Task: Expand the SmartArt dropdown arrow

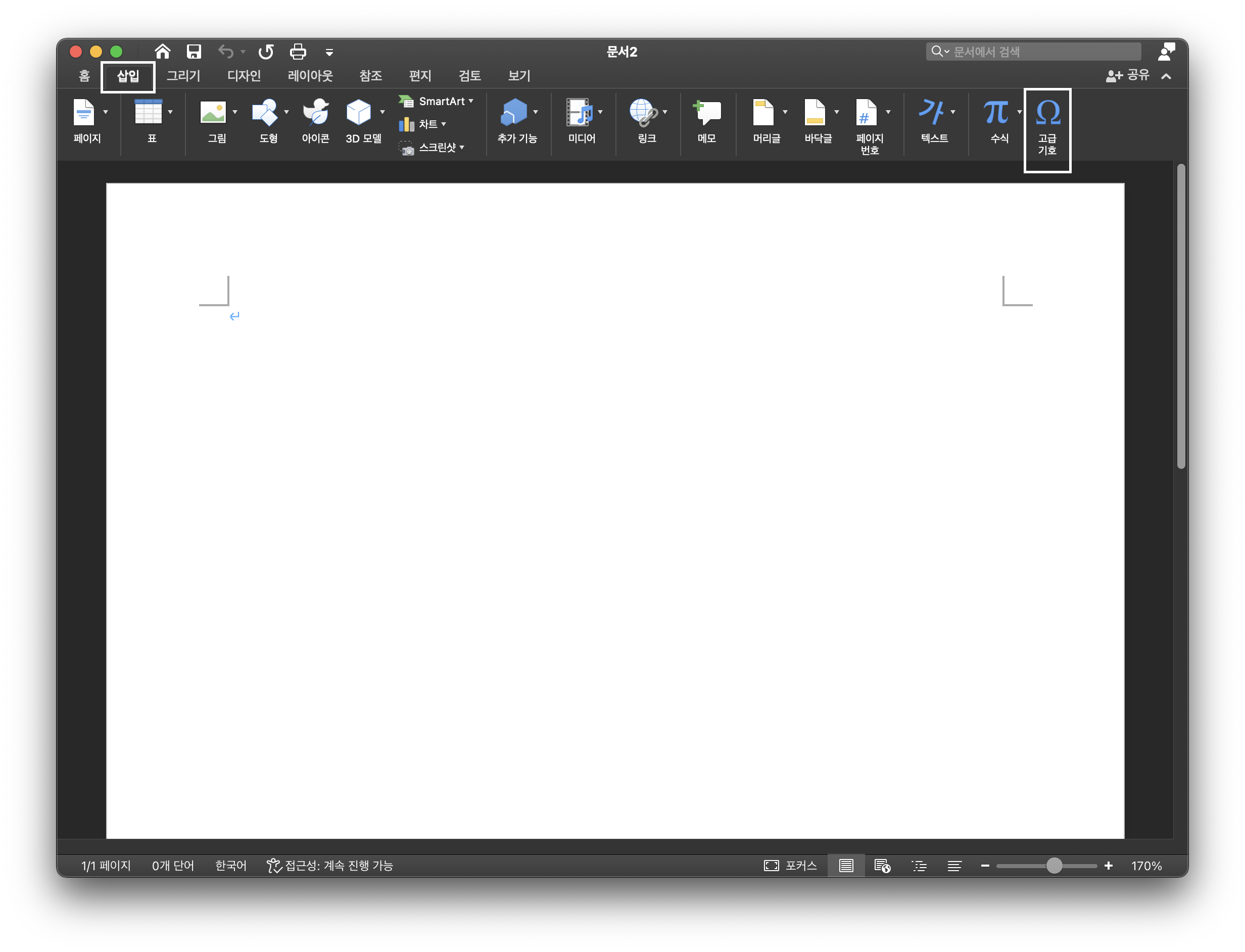Action: [x=471, y=101]
